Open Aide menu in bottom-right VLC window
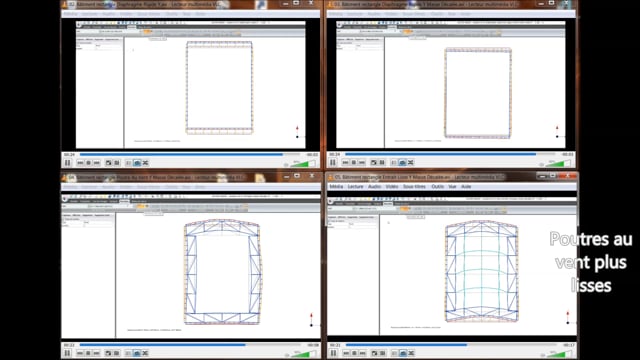640x360 pixels. click(x=466, y=187)
